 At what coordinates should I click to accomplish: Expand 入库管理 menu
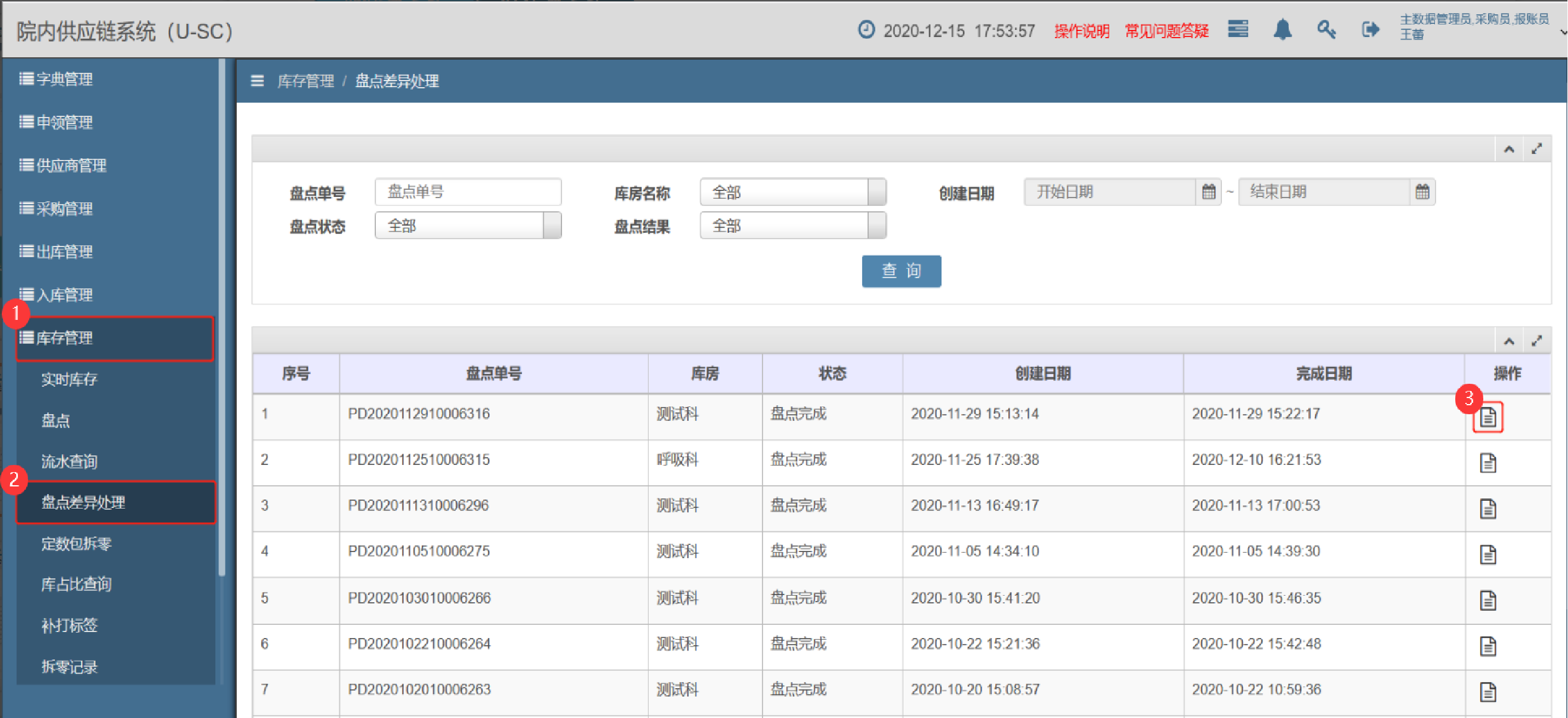pyautogui.click(x=57, y=295)
